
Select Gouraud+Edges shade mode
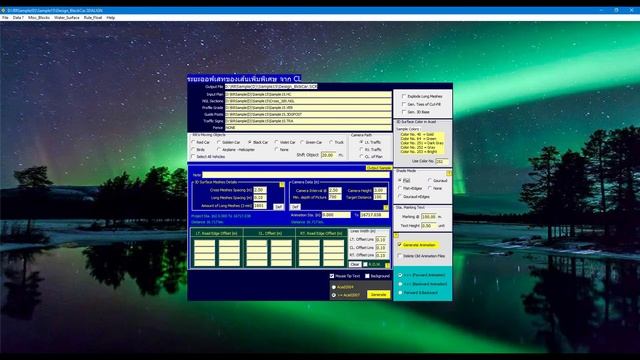point(400,196)
